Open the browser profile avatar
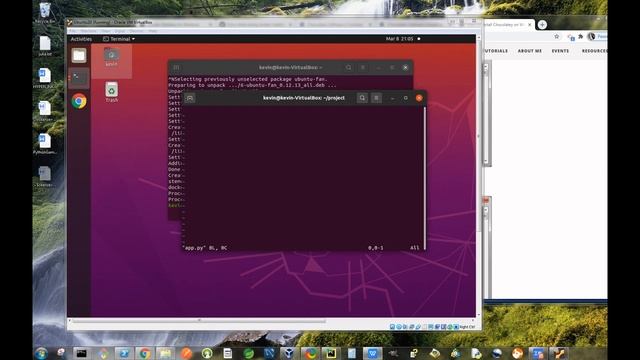Screen dimensions: 640x360 click(591, 37)
